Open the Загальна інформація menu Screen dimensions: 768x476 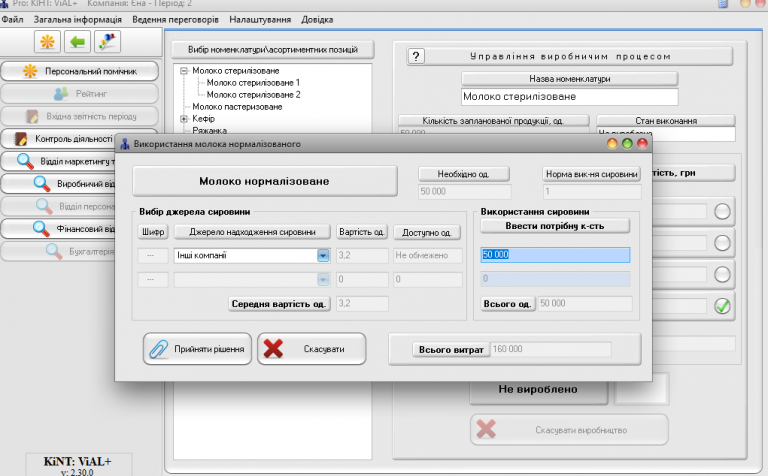77,20
